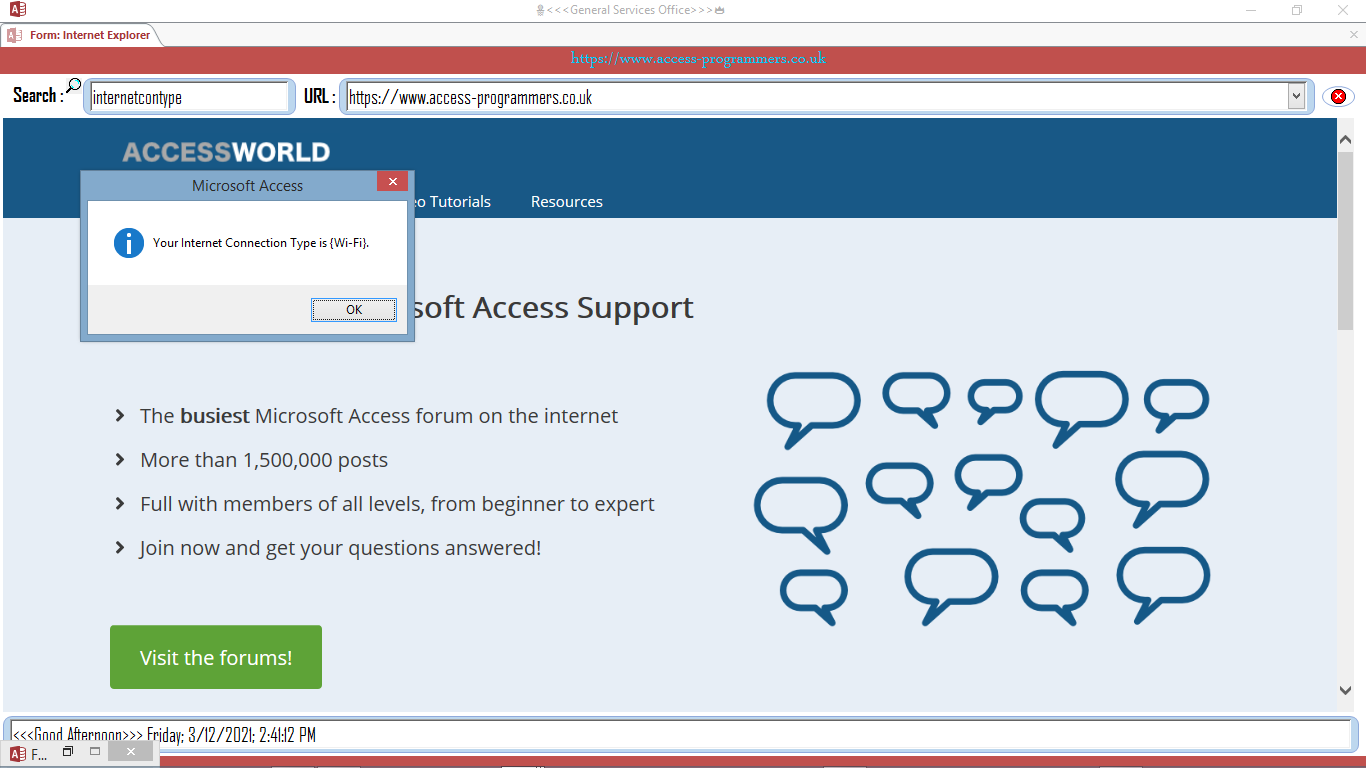This screenshot has width=1366, height=768.
Task: Close the Microsoft Access message dialog
Action: 393,181
